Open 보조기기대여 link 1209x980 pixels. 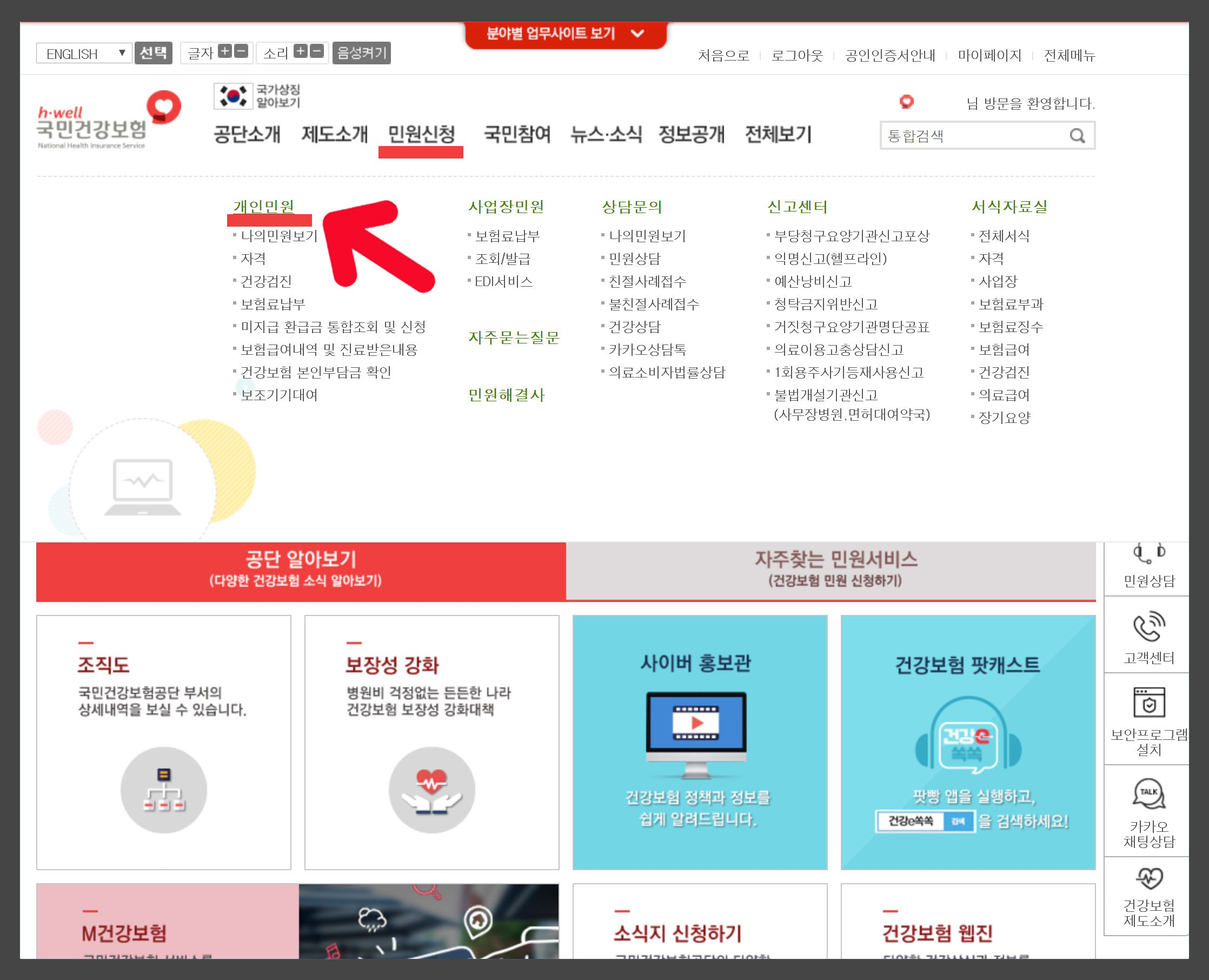(x=279, y=395)
